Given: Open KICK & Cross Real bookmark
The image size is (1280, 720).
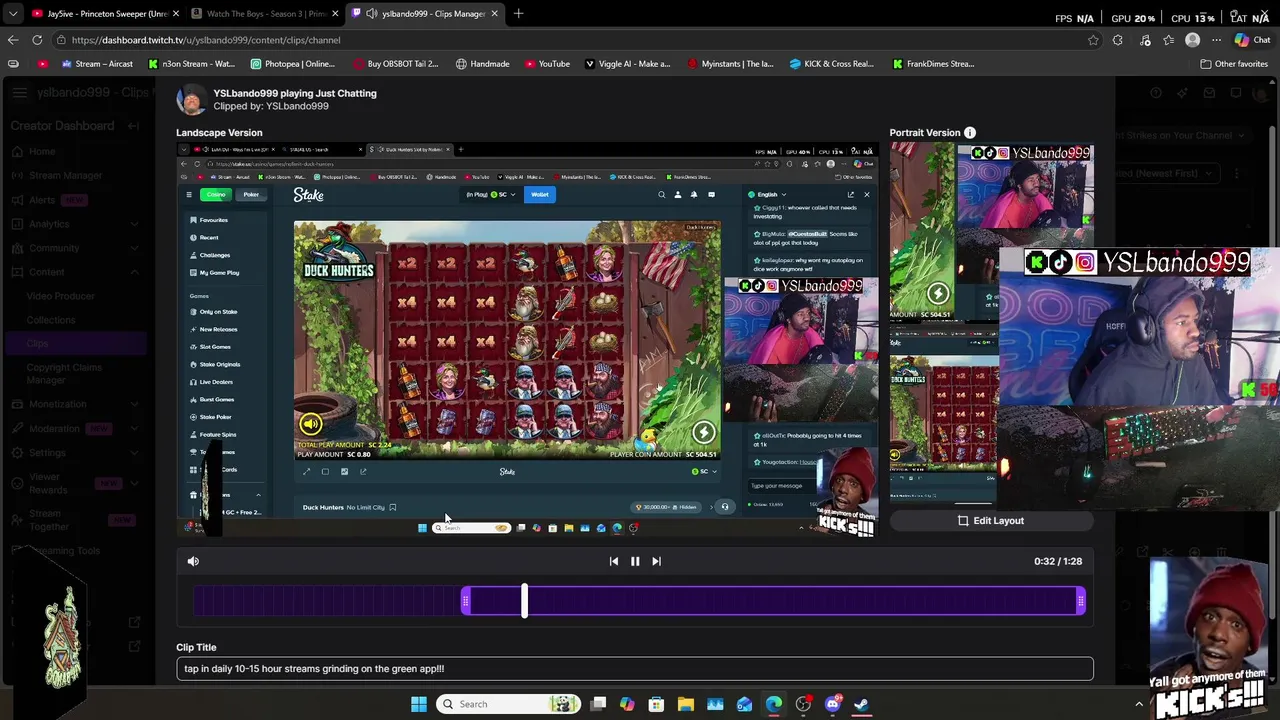Looking at the screenshot, I should [x=831, y=64].
